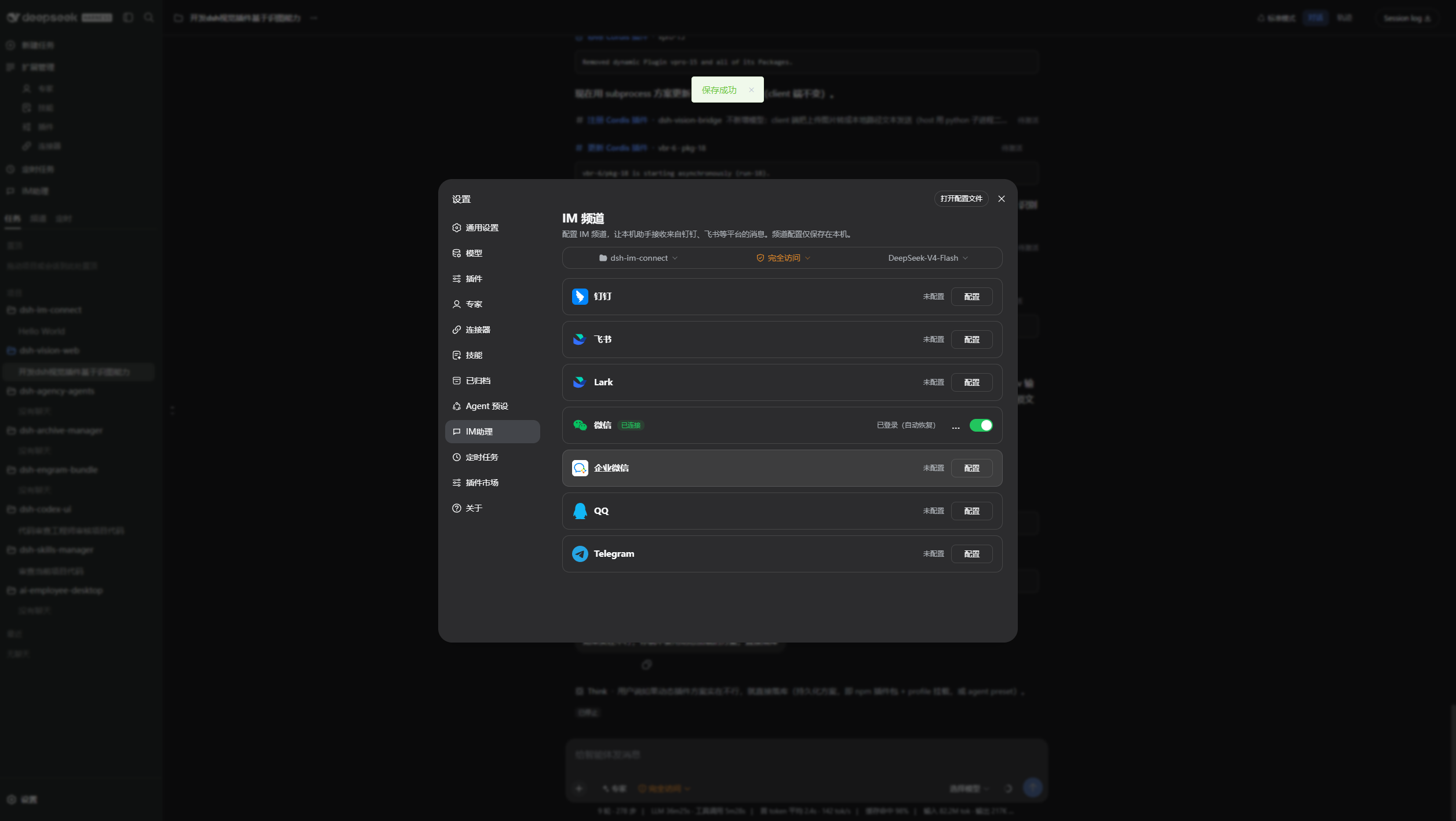Select the IM助理 settings section
This screenshot has height=821, width=1456.
pos(492,432)
